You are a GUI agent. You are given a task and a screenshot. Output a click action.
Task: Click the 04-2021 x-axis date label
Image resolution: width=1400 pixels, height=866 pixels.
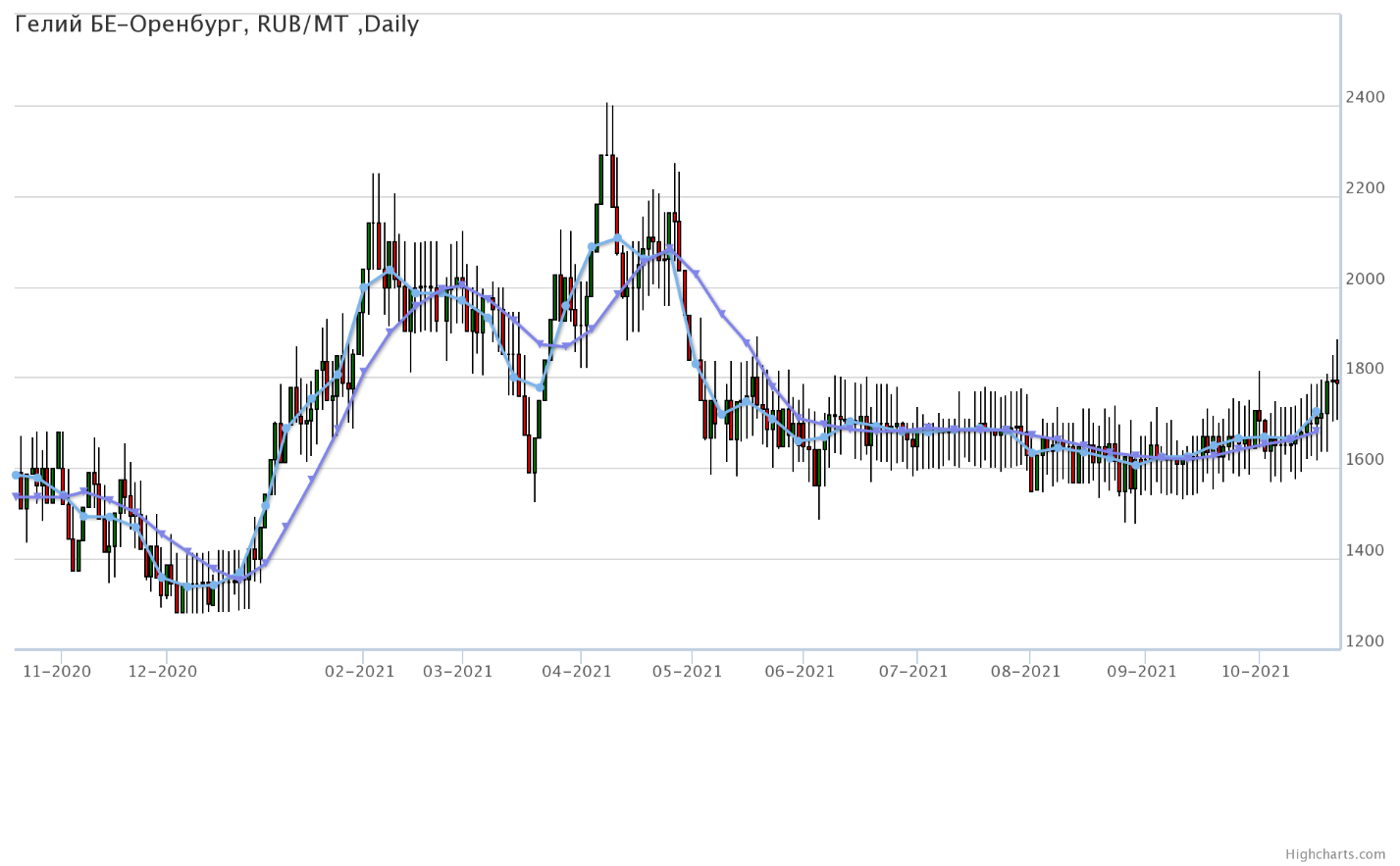(x=578, y=672)
